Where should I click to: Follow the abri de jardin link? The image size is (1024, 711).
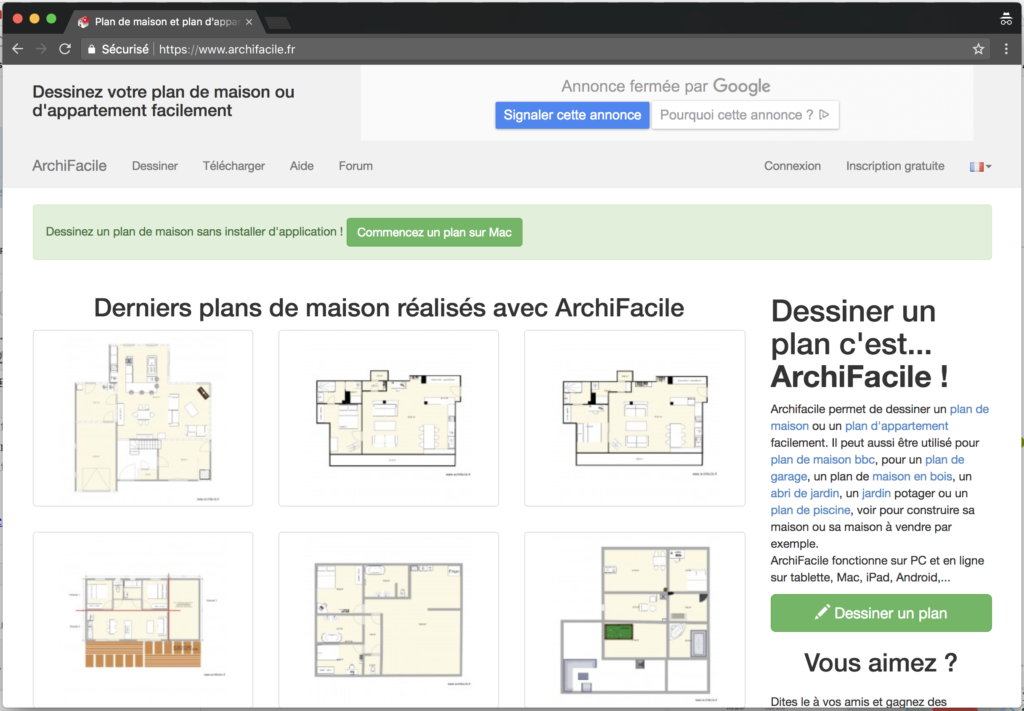coord(805,494)
